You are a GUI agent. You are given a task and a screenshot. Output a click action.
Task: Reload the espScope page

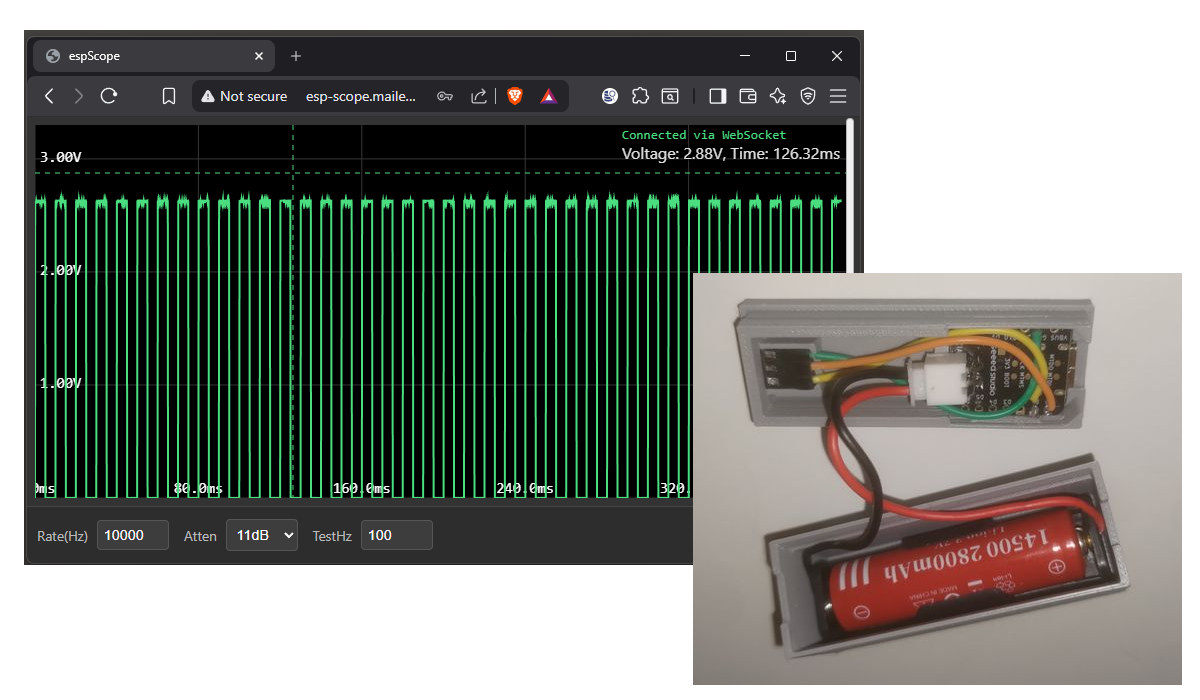pos(109,96)
